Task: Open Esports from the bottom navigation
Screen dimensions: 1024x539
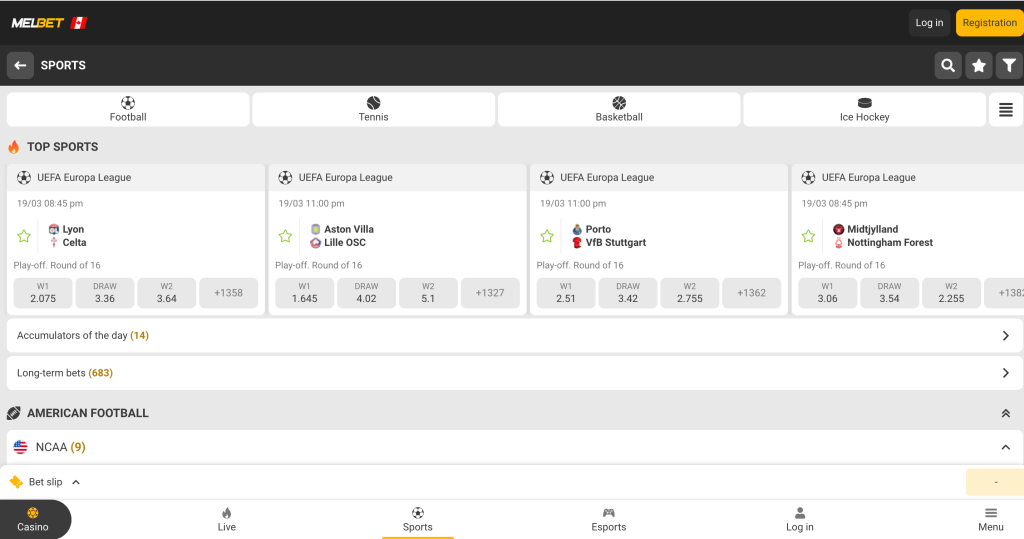Action: [x=608, y=519]
